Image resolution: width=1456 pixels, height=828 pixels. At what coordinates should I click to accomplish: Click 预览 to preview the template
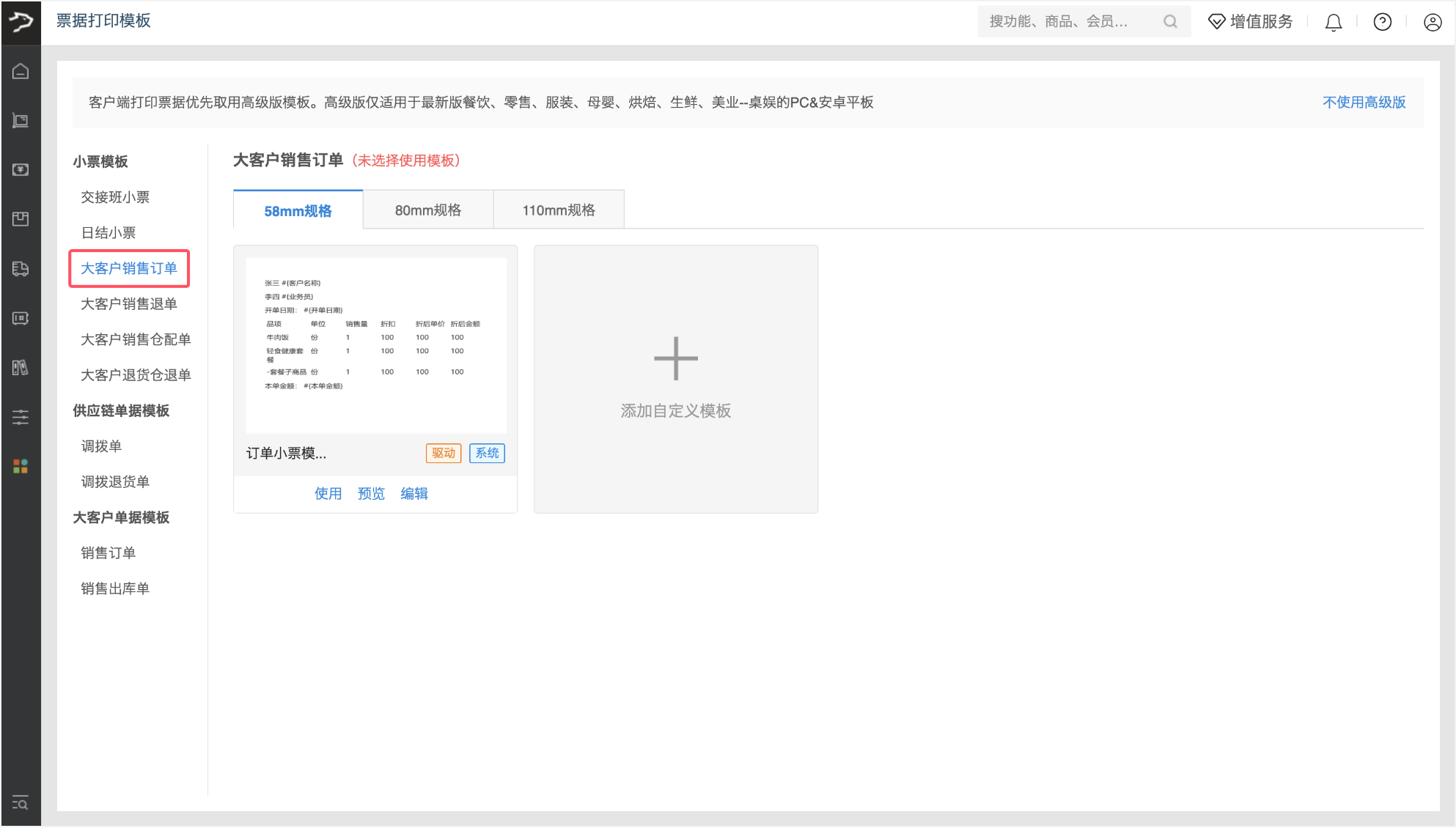point(371,493)
